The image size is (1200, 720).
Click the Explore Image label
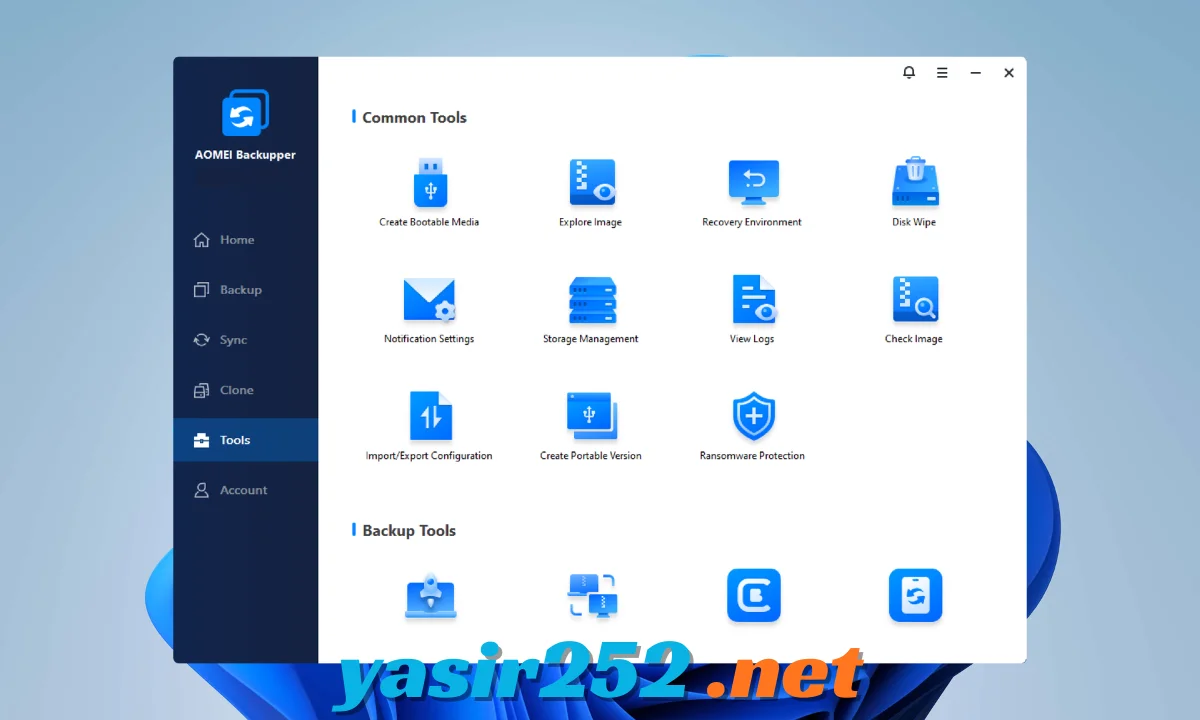(x=590, y=222)
